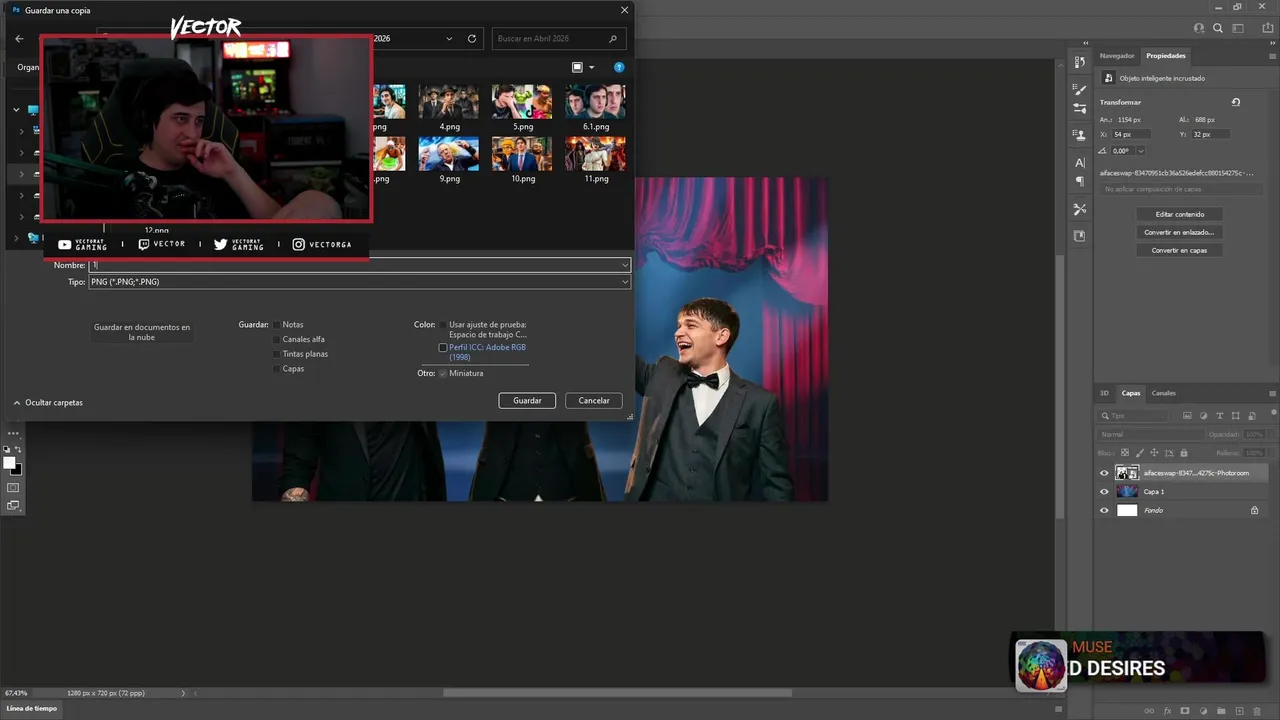Switch to the 3D tab
The image size is (1280, 720).
click(x=1105, y=393)
